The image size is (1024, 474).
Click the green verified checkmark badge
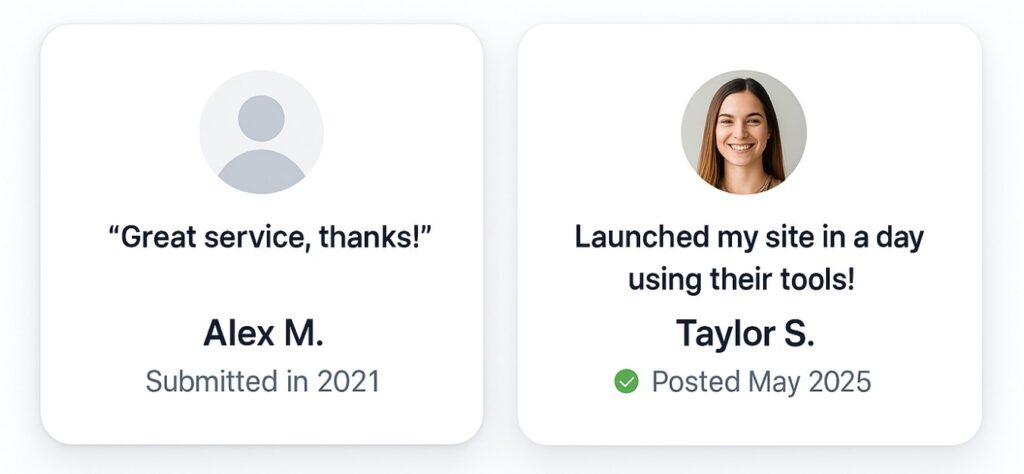tap(626, 381)
